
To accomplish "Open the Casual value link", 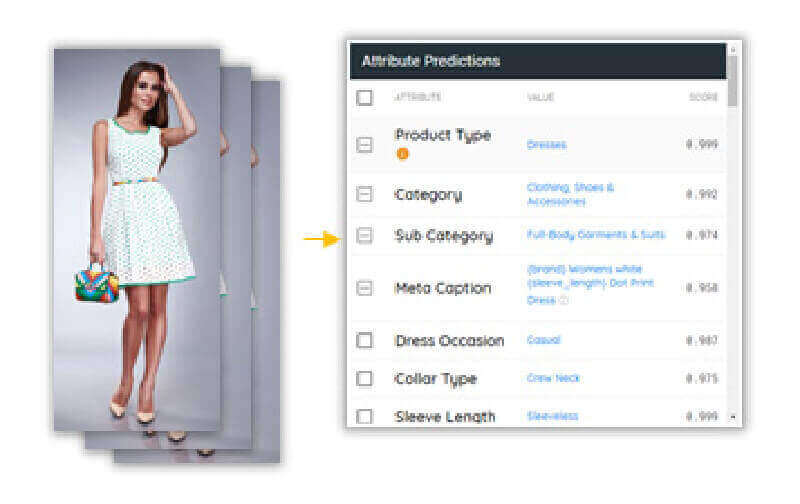I will pos(543,340).
